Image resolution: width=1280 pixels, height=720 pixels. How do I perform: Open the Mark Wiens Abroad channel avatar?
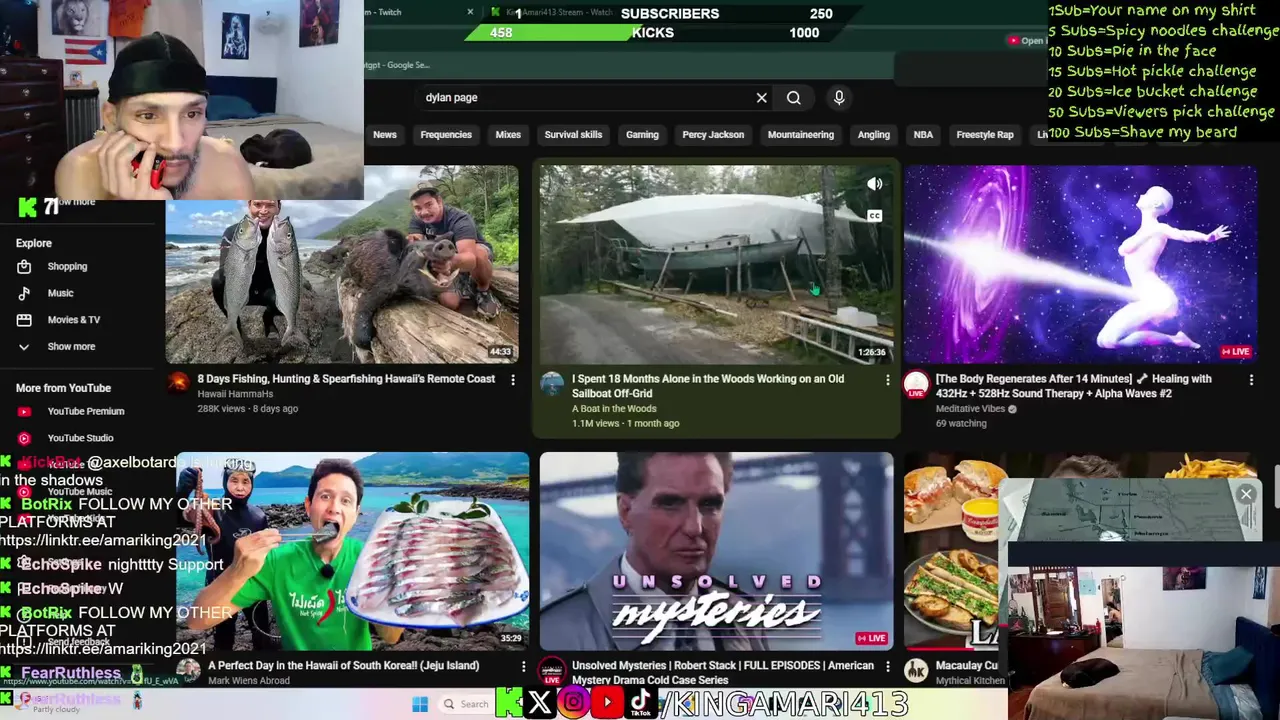tap(188, 670)
